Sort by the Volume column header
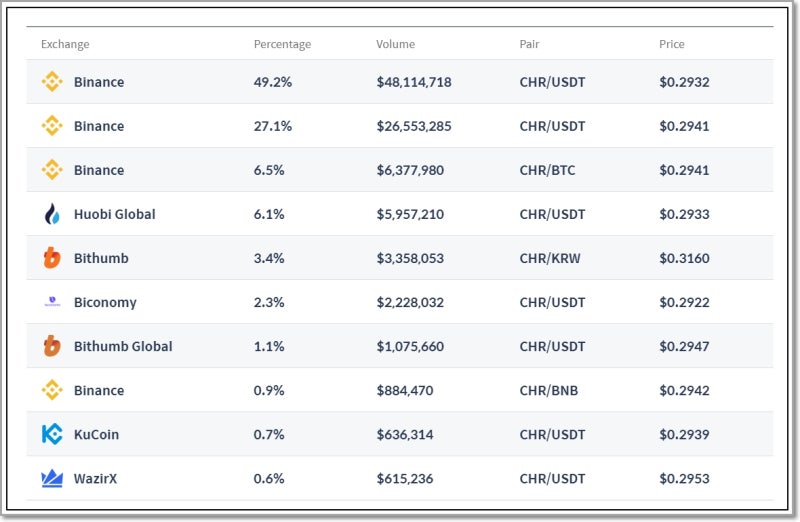Image resolution: width=800 pixels, height=522 pixels. tap(395, 44)
